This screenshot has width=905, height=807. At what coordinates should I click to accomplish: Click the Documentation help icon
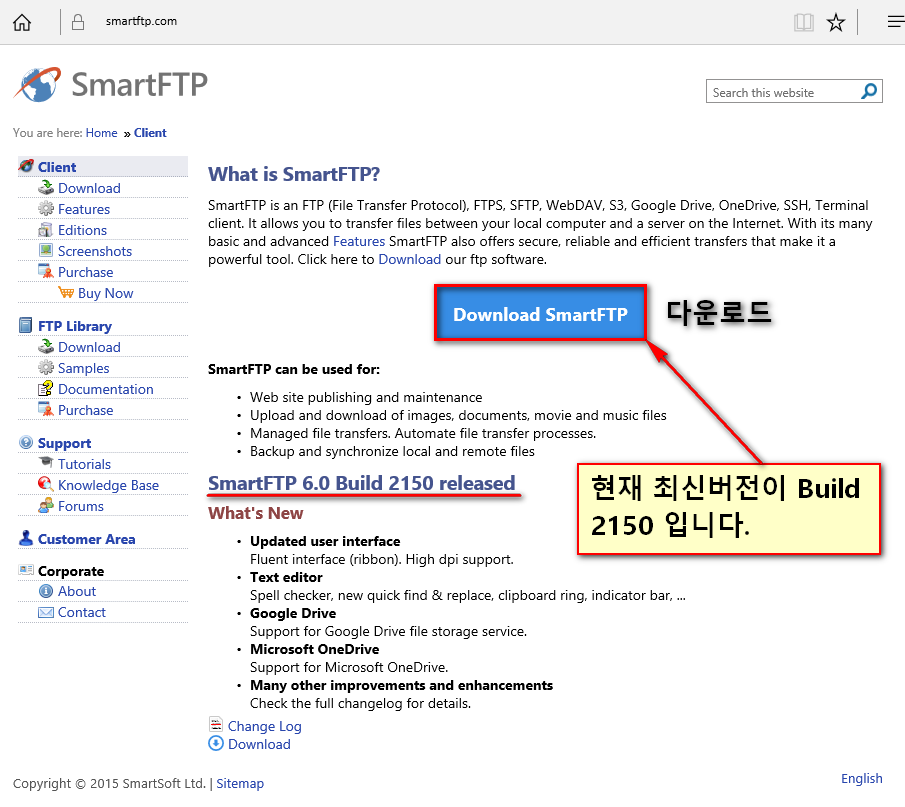pos(46,388)
